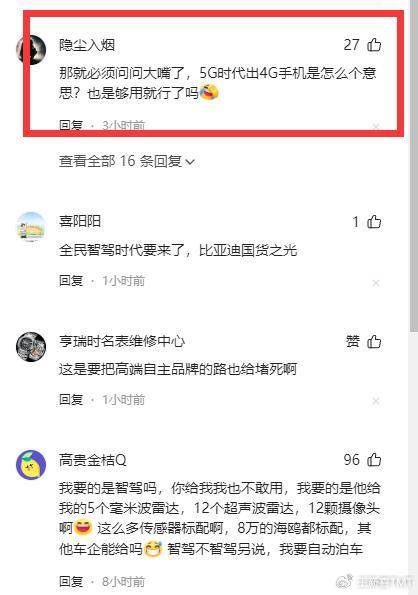Image resolution: width=418 pixels, height=595 pixels.
Task: Reply to 亨瑞时名表维修中心 comment
Action: click(71, 400)
